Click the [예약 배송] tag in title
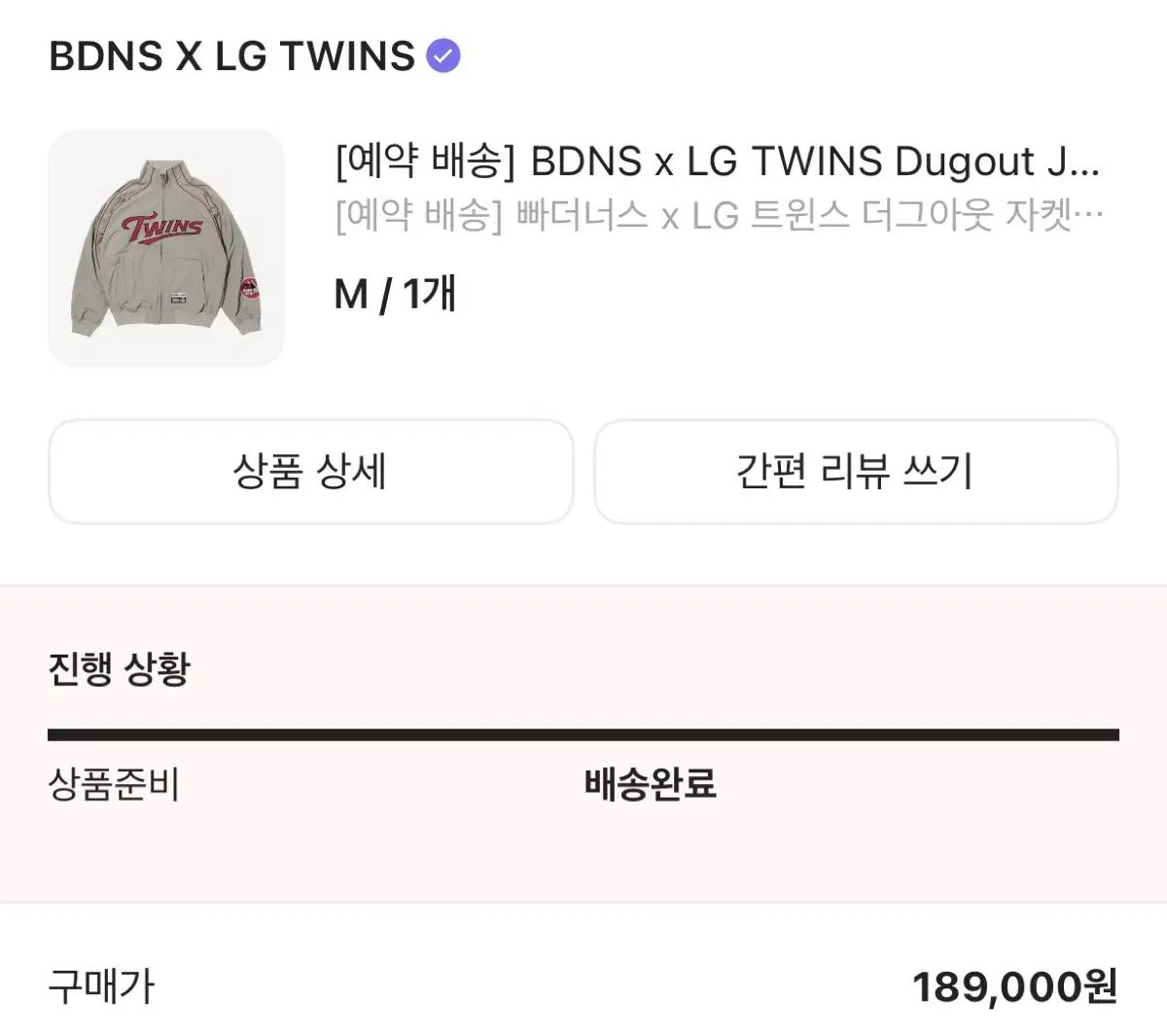Image resolution: width=1167 pixels, height=1036 pixels. coord(423,161)
